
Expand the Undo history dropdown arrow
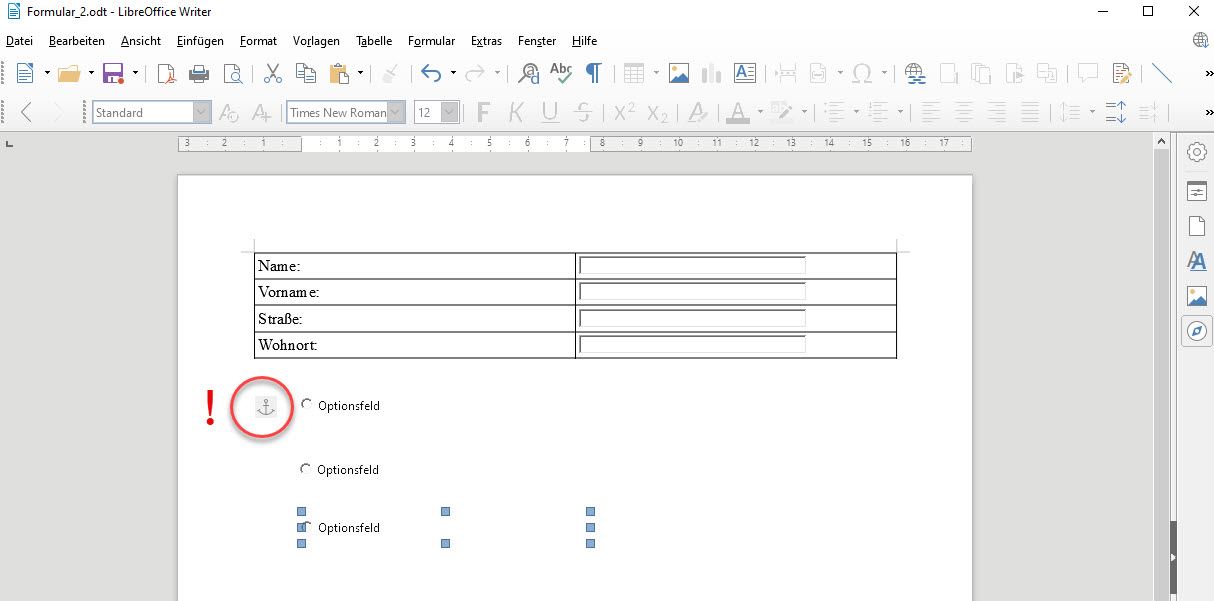point(453,73)
